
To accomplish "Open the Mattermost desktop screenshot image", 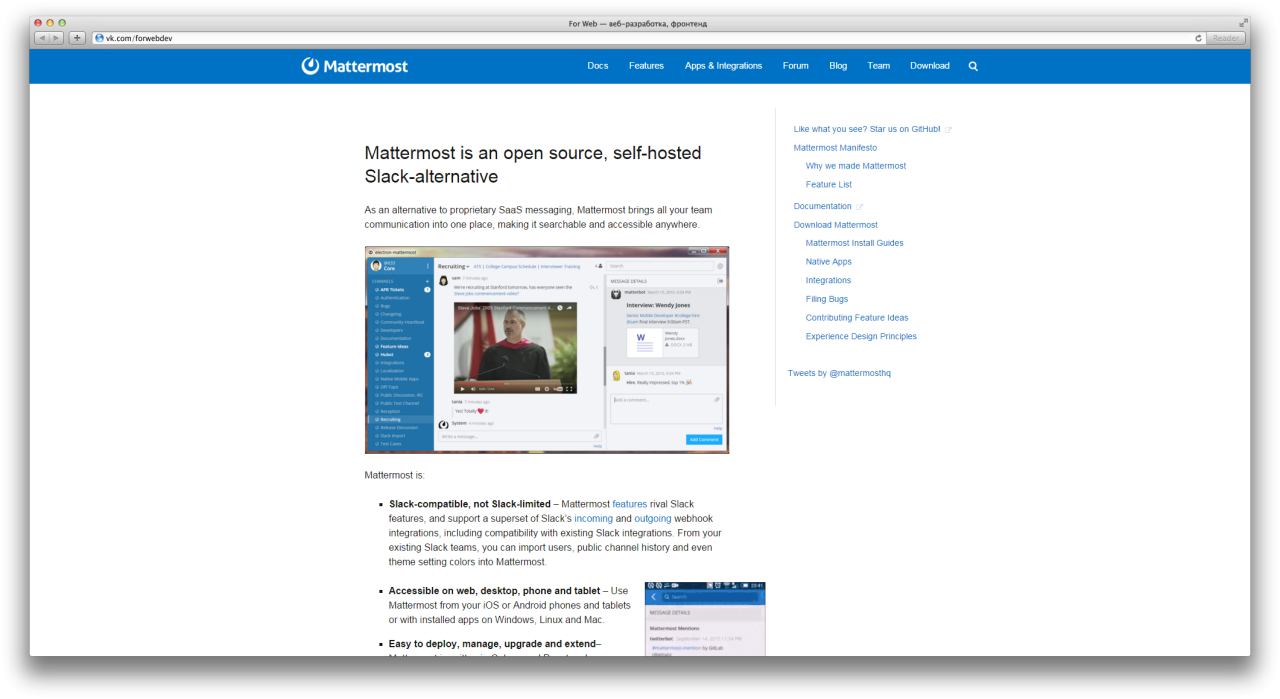I will coord(547,350).
